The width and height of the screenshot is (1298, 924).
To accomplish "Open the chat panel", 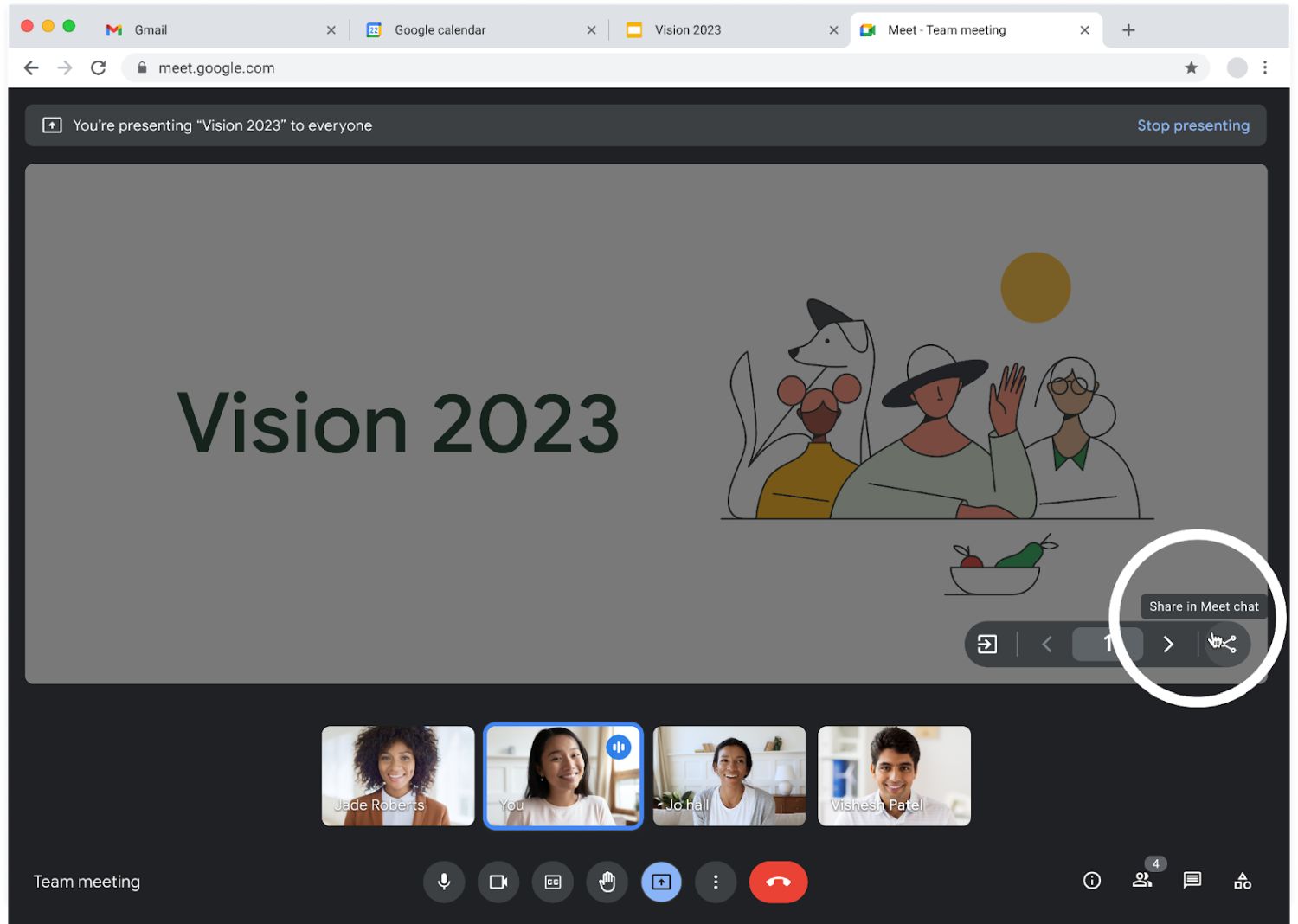I will tap(1192, 881).
